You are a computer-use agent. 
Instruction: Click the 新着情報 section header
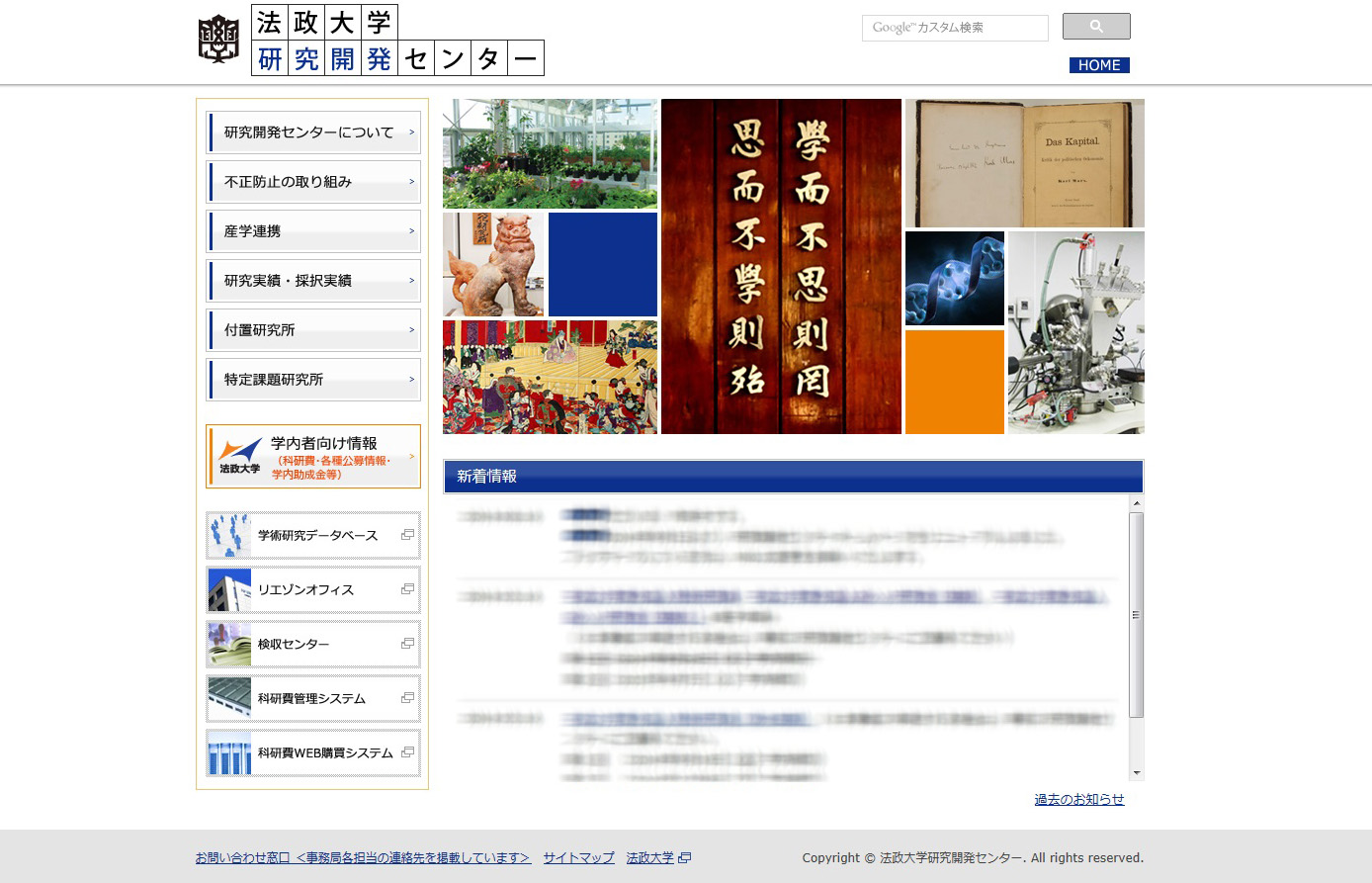coord(794,477)
